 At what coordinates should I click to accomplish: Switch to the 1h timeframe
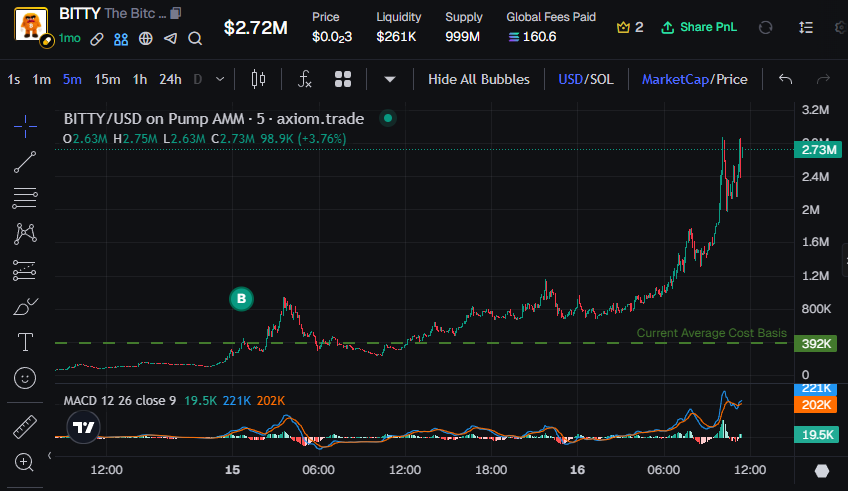[x=140, y=79]
